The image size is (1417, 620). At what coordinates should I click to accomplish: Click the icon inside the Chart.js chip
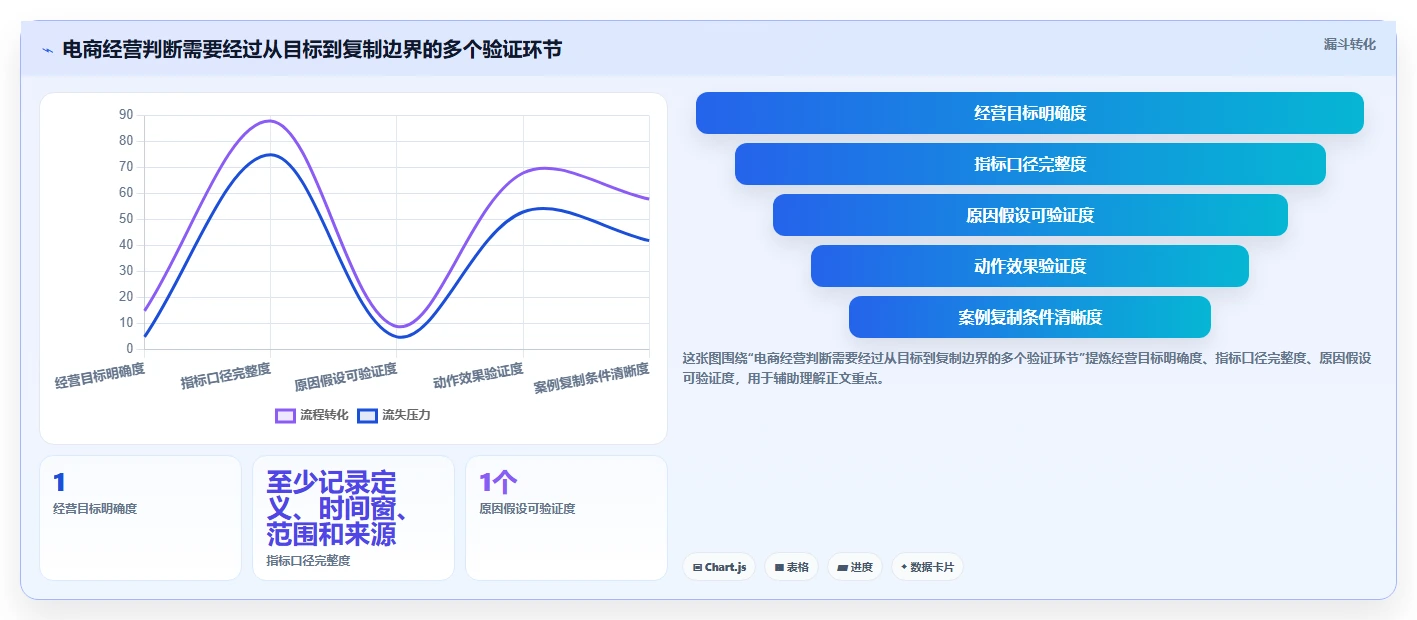[x=697, y=567]
